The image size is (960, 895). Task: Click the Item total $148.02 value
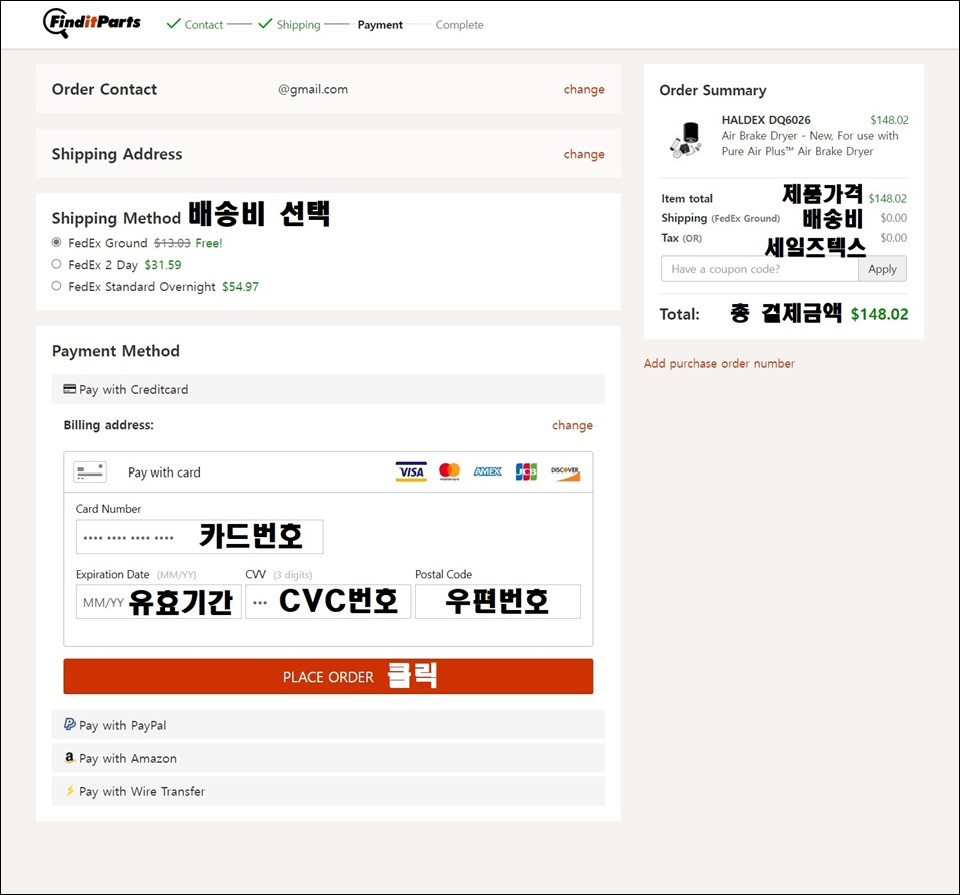coord(888,198)
